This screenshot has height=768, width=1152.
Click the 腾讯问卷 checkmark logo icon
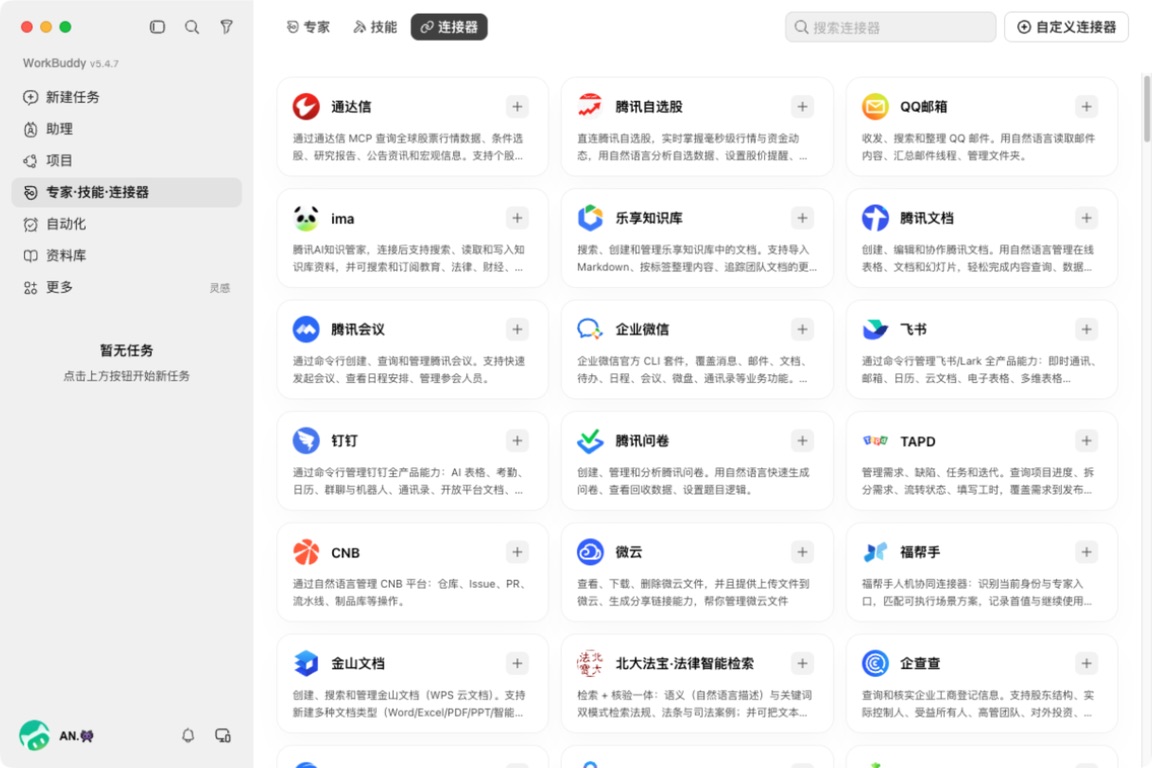coord(590,441)
